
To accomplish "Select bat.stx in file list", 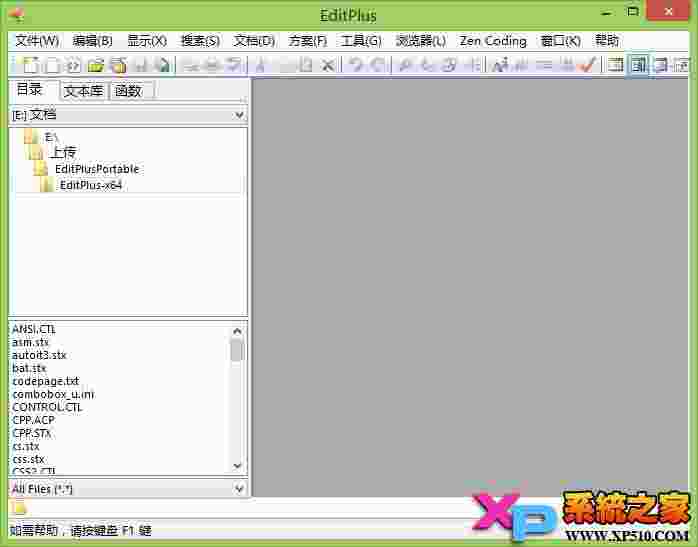I will pyautogui.click(x=29, y=368).
